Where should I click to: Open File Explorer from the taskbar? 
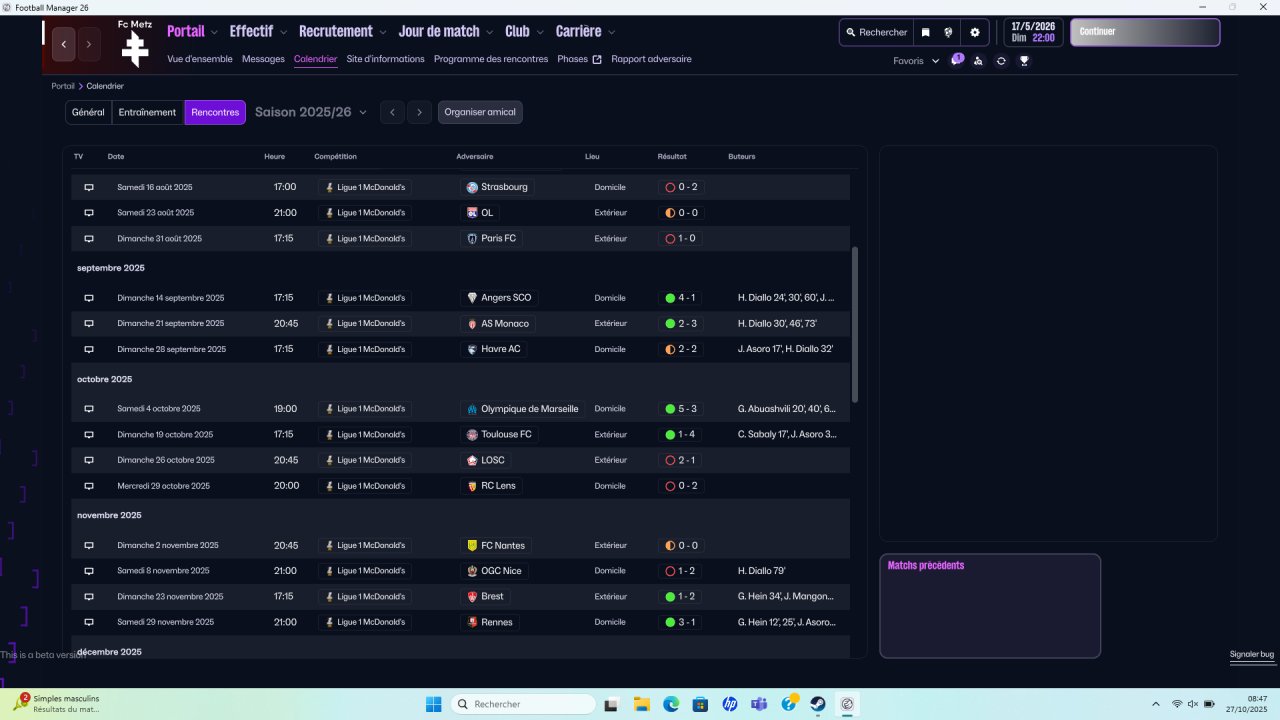point(641,704)
